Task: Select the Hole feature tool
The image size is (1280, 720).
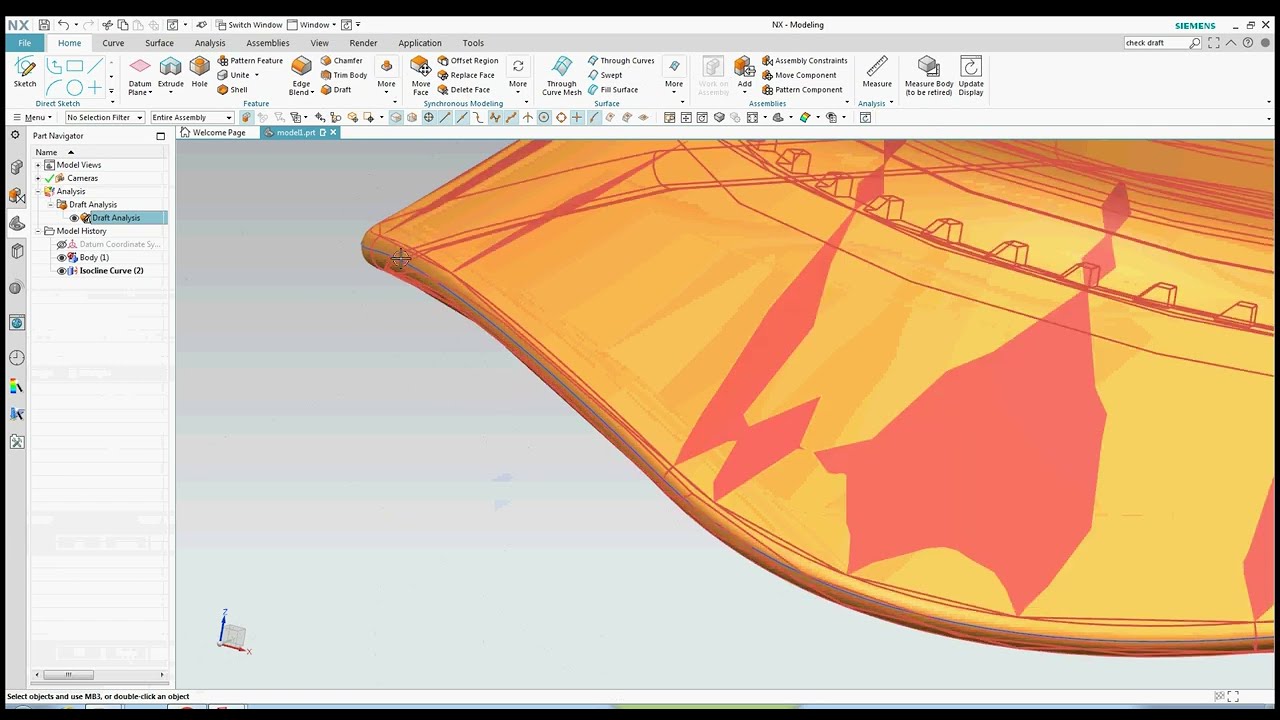Action: point(200,73)
